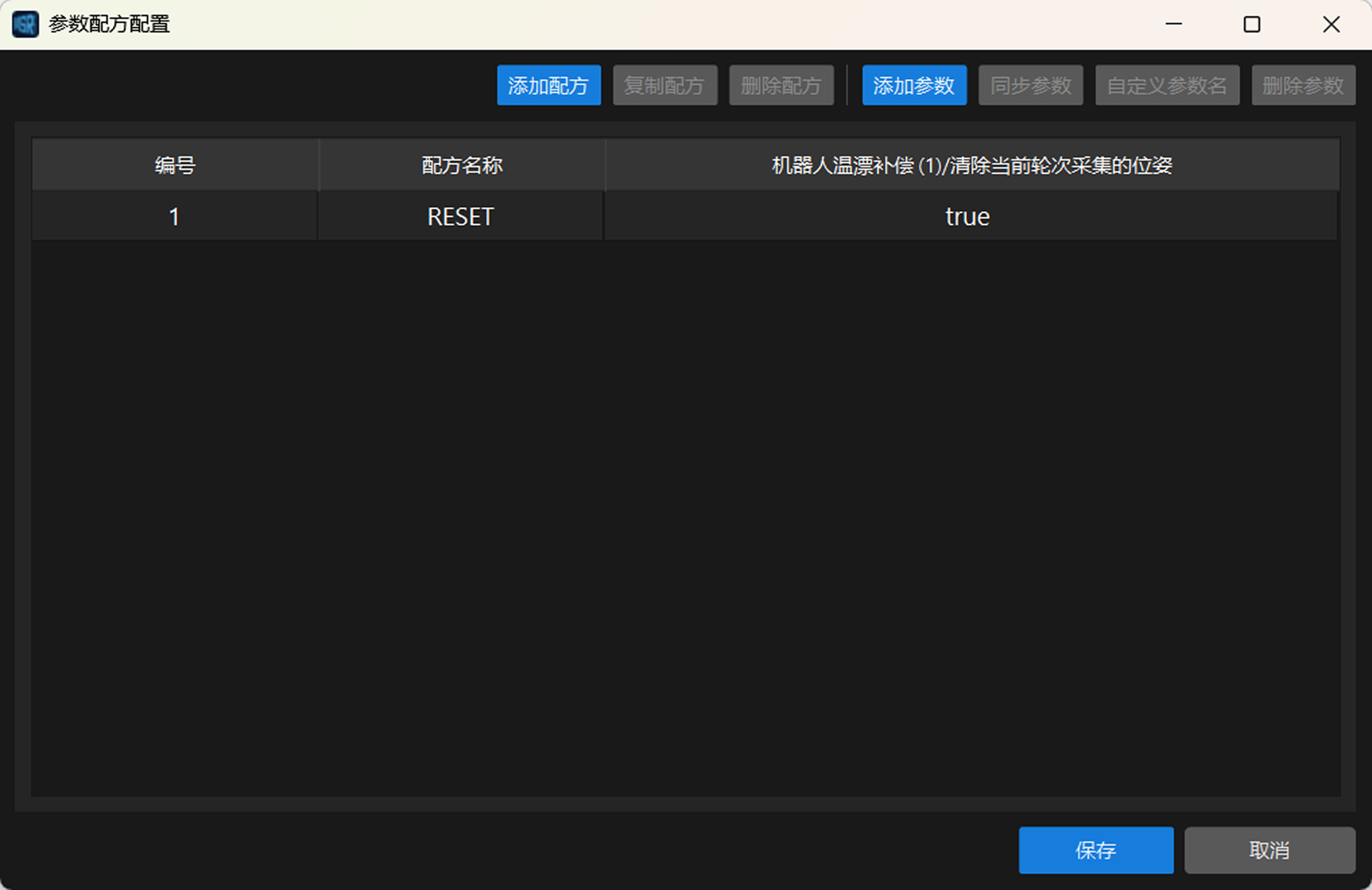Screen dimensions: 1372x890
Task: Select the RESET recipe name cell
Action: point(461,216)
